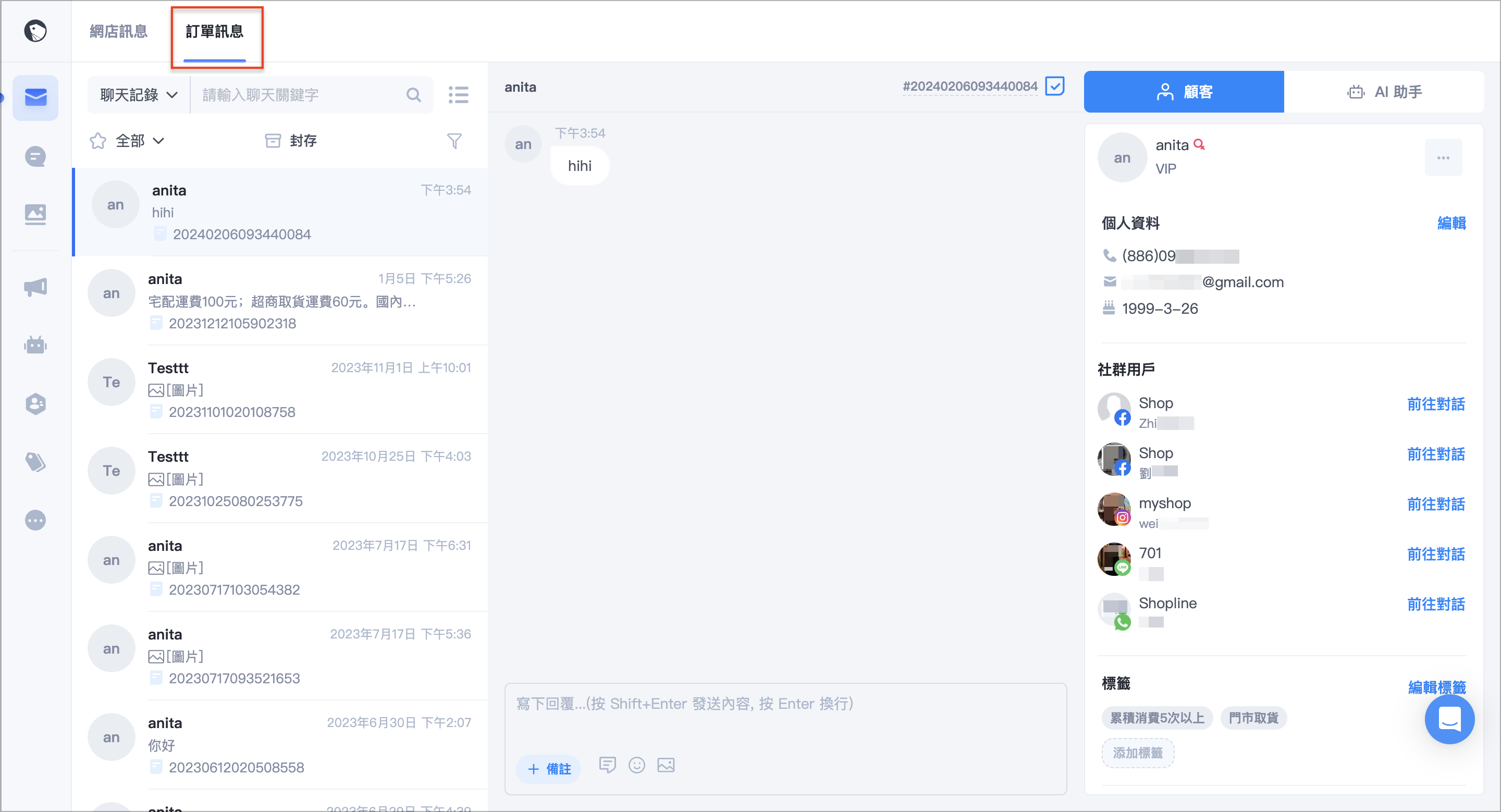Screen dimensions: 1501x812
Task: Open the Testtt conversation order 20231101020108758
Action: coord(280,390)
